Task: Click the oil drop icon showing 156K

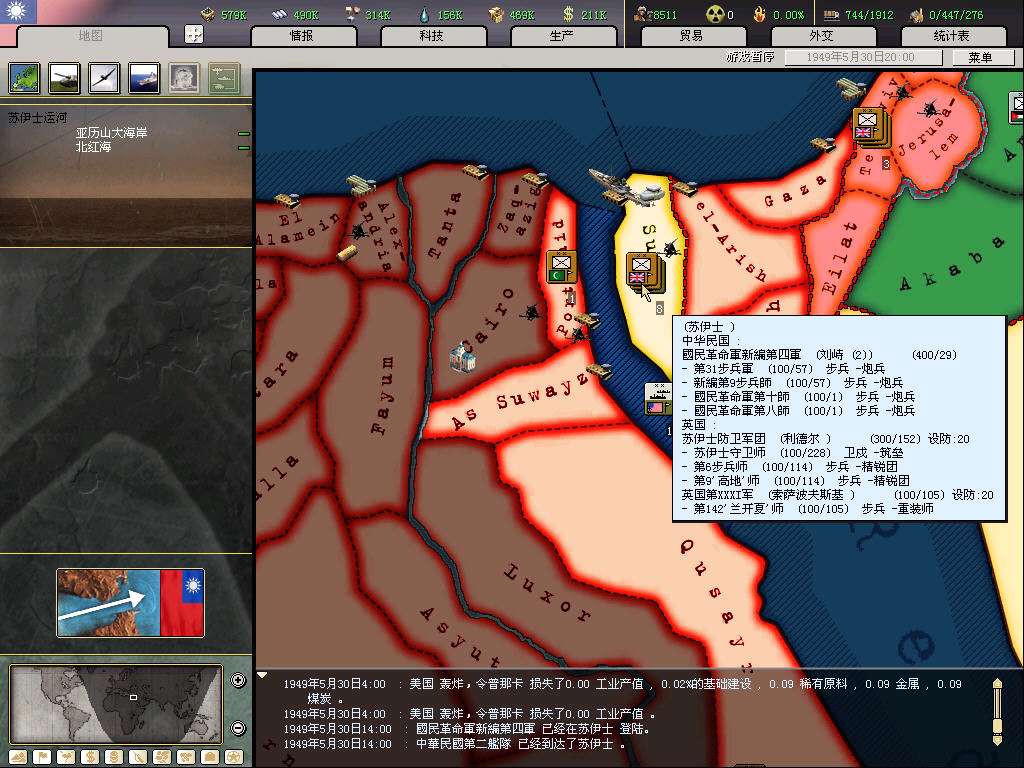Action: (424, 14)
